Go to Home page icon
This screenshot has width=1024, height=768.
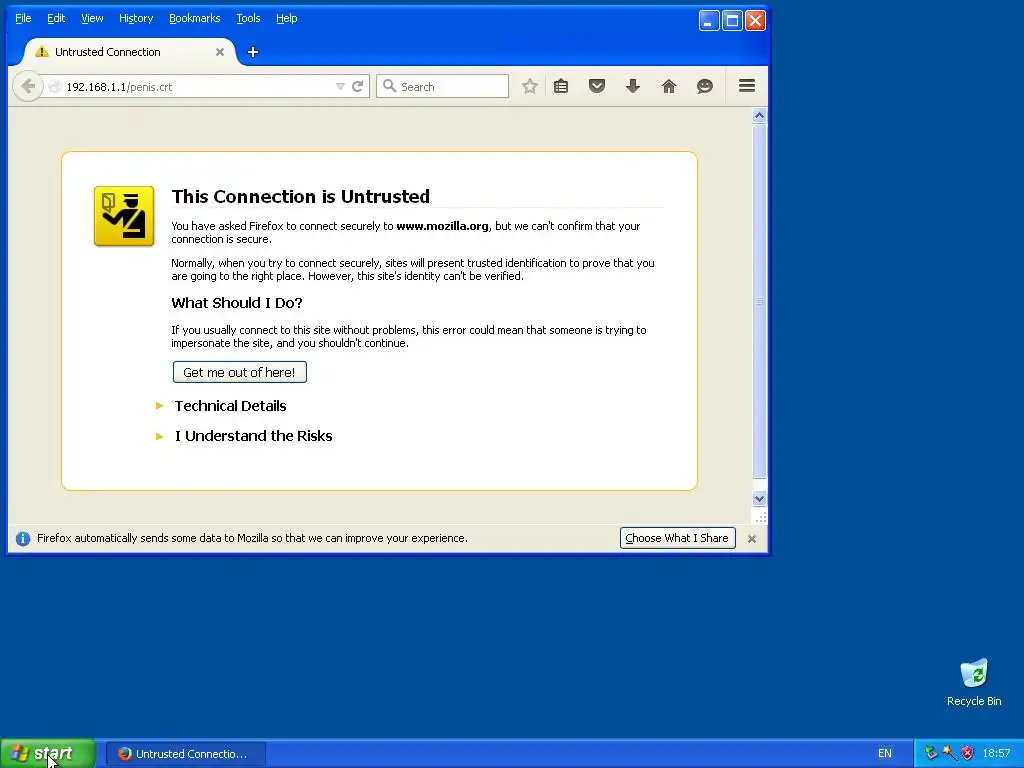click(669, 86)
